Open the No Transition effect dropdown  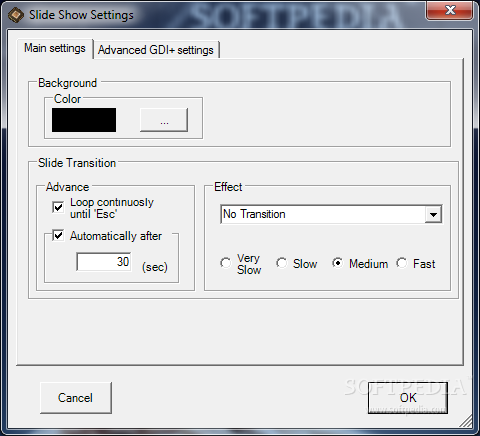coord(433,214)
